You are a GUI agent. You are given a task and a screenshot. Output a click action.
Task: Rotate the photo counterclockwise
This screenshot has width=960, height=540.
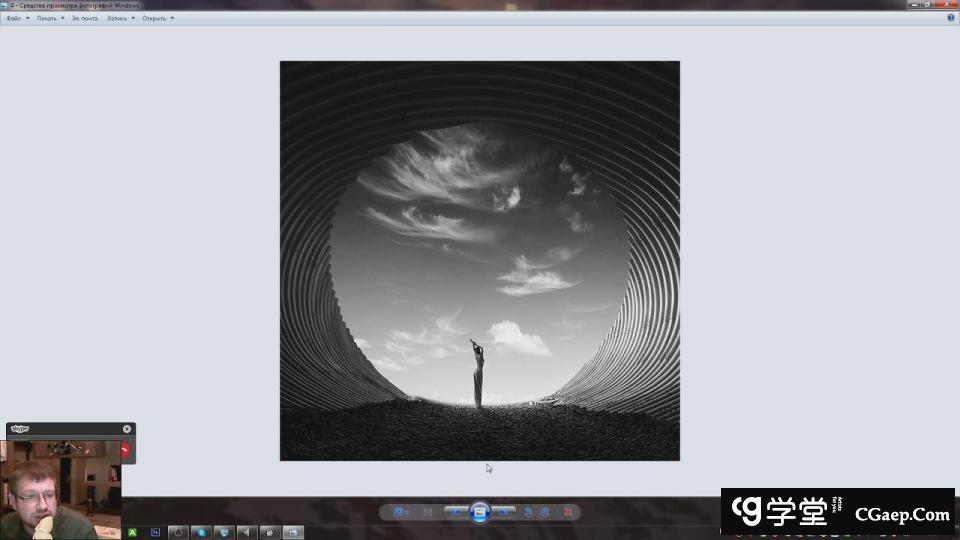[x=529, y=512]
